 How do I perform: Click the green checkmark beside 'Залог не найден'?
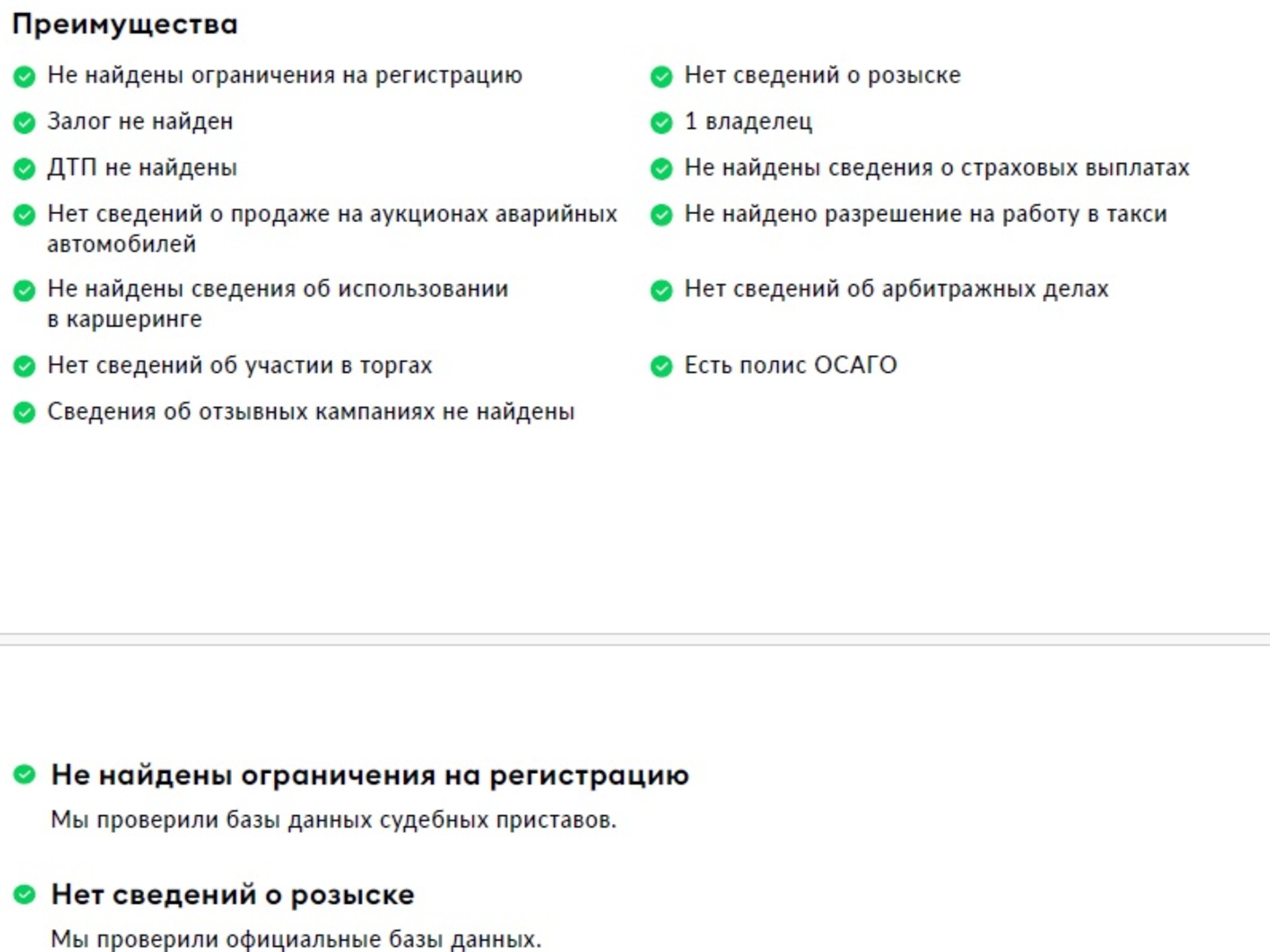coord(24,122)
